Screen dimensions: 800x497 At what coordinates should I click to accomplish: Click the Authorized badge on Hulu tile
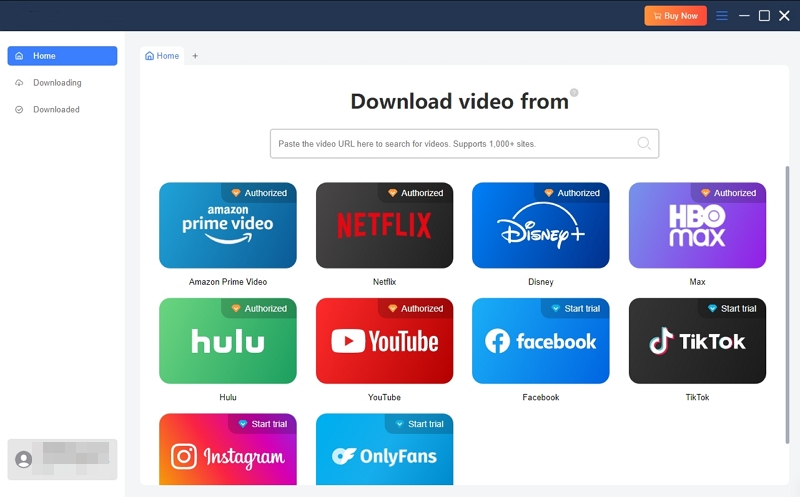point(259,308)
